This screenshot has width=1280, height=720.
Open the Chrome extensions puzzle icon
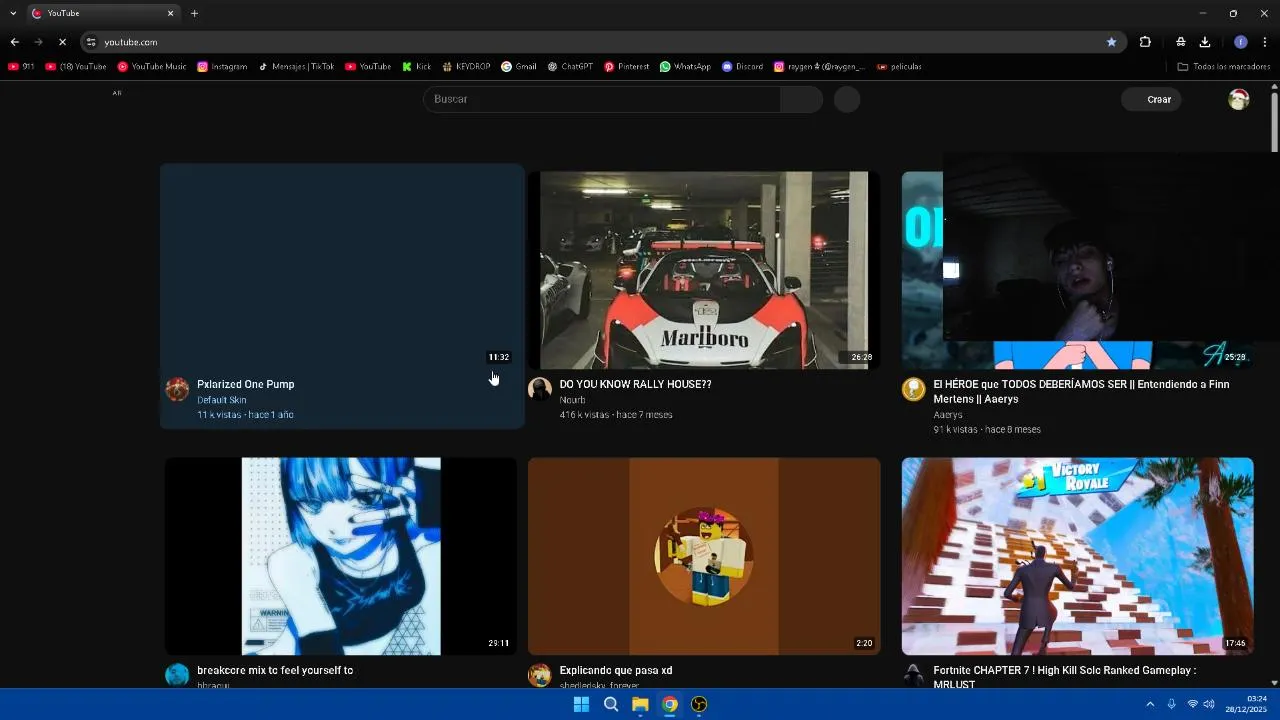coord(1145,42)
